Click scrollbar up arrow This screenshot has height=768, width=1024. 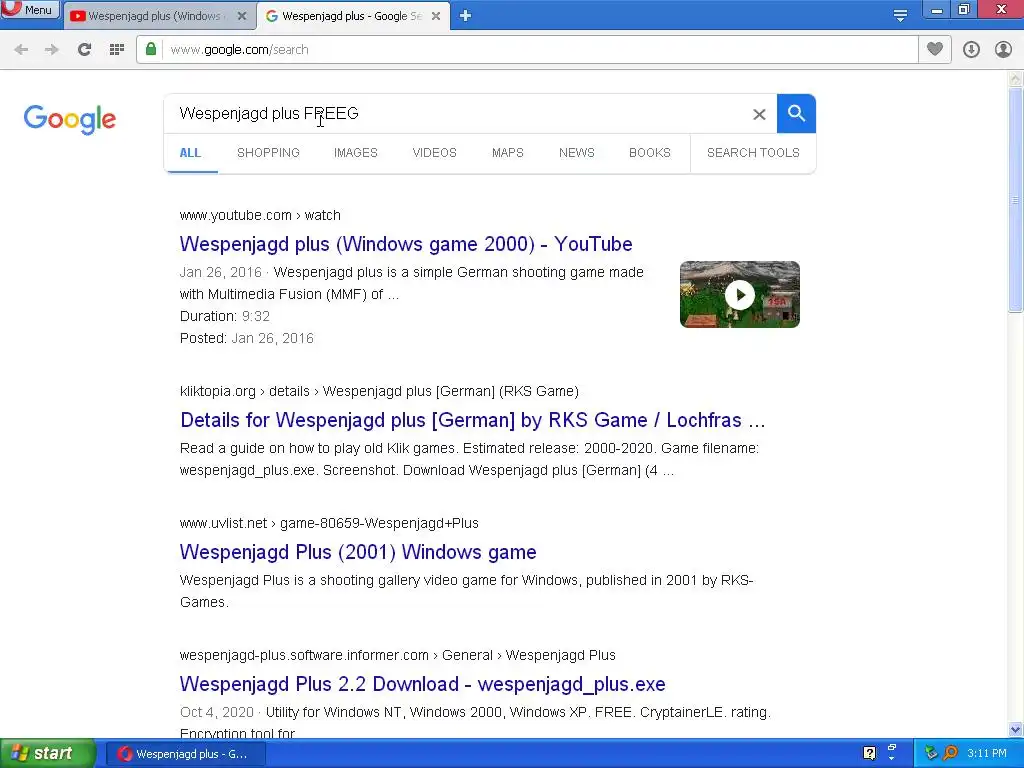(1015, 79)
